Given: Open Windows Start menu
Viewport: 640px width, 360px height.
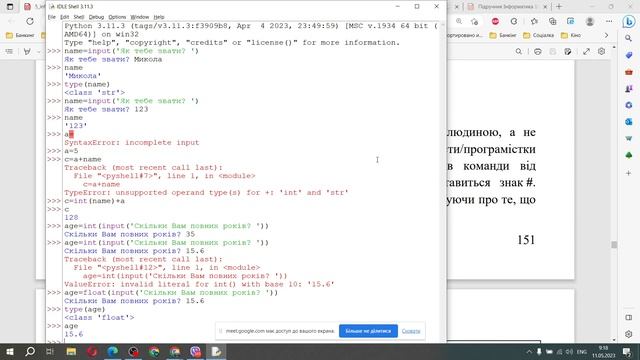Looking at the screenshot, I should [10, 351].
